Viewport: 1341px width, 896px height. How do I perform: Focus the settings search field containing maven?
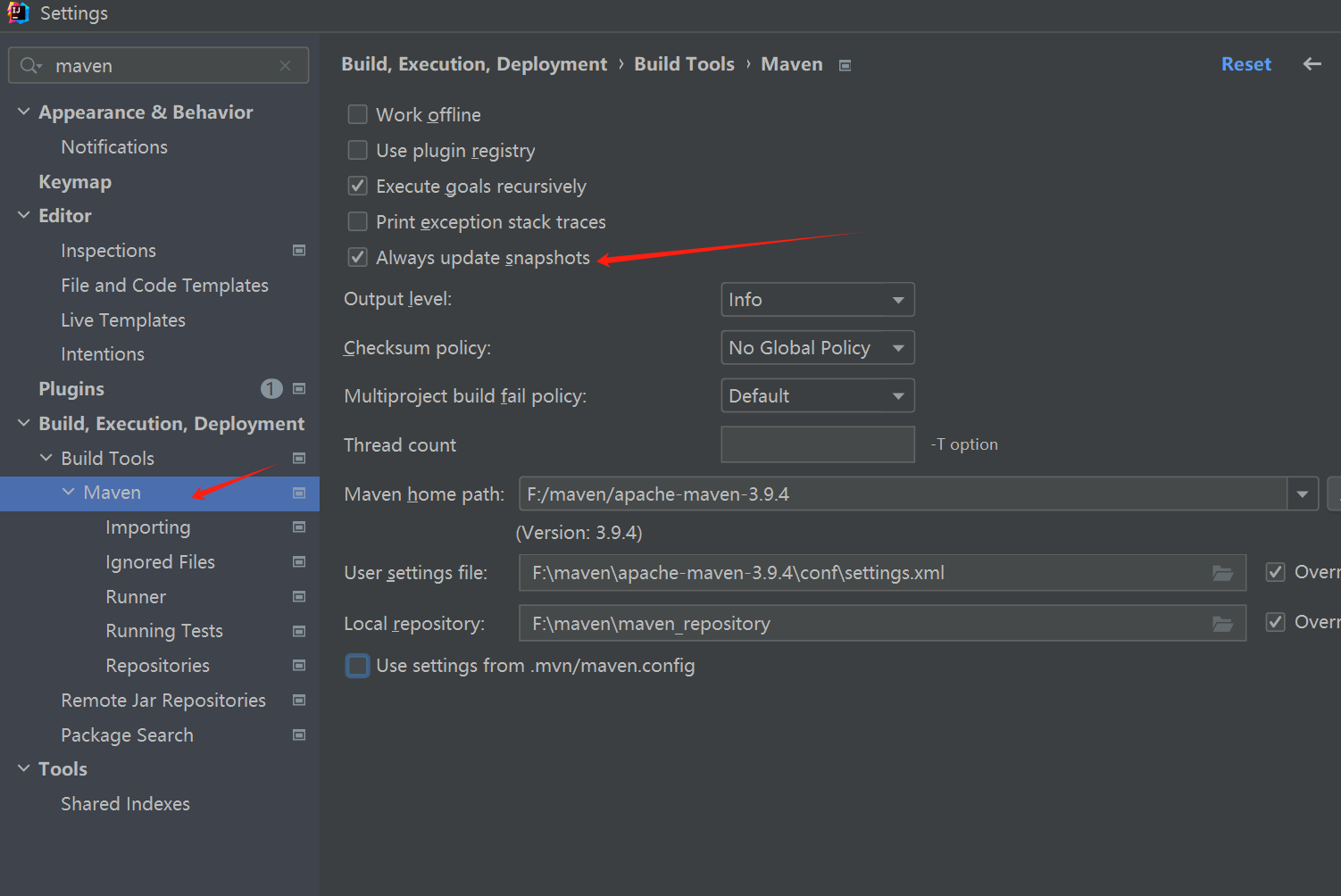tap(159, 65)
